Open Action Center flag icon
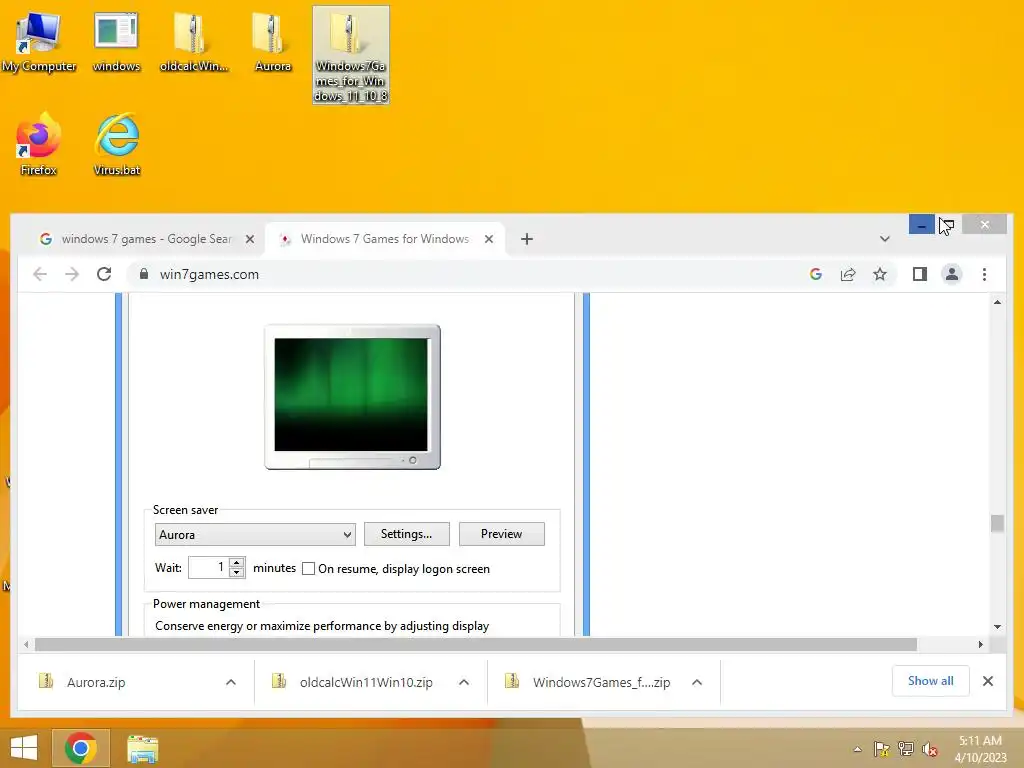The image size is (1024, 768). [881, 749]
